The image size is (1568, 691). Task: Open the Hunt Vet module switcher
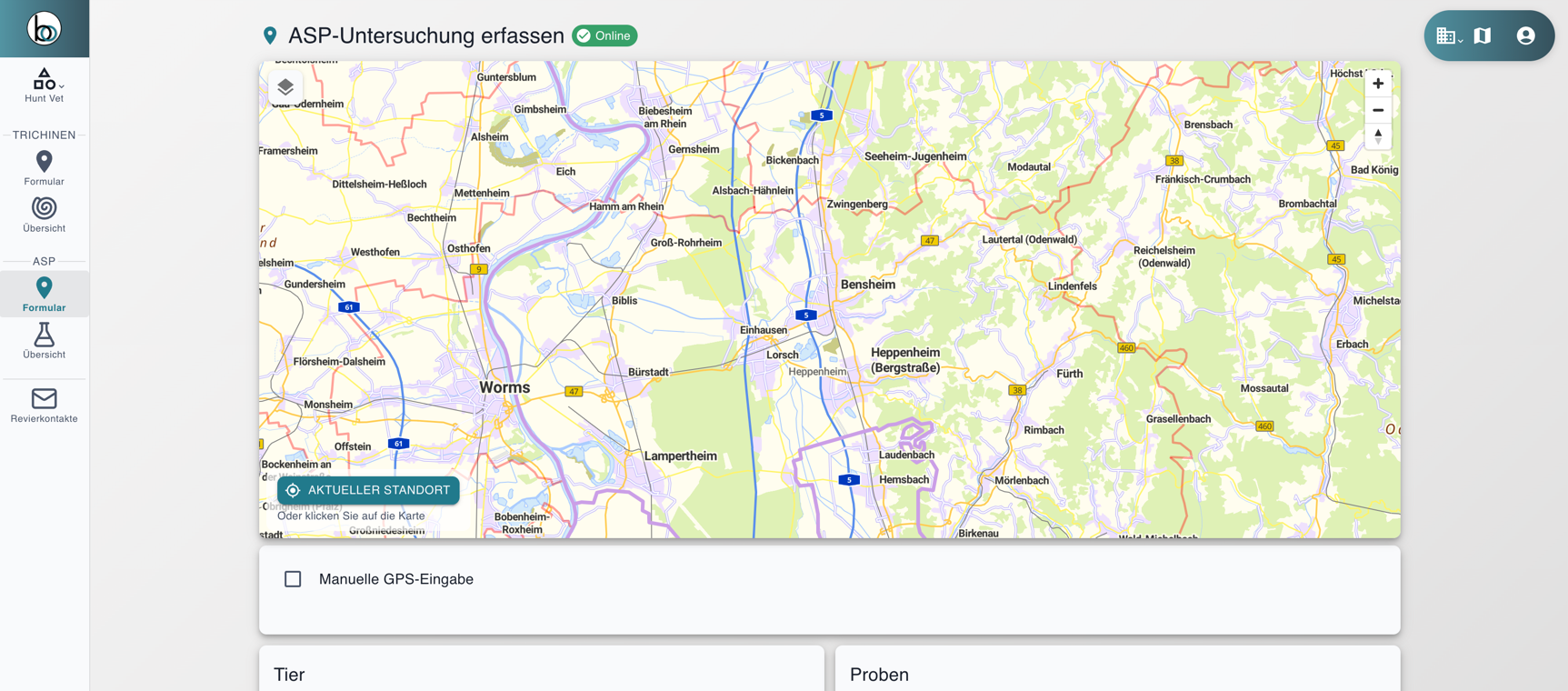44,85
